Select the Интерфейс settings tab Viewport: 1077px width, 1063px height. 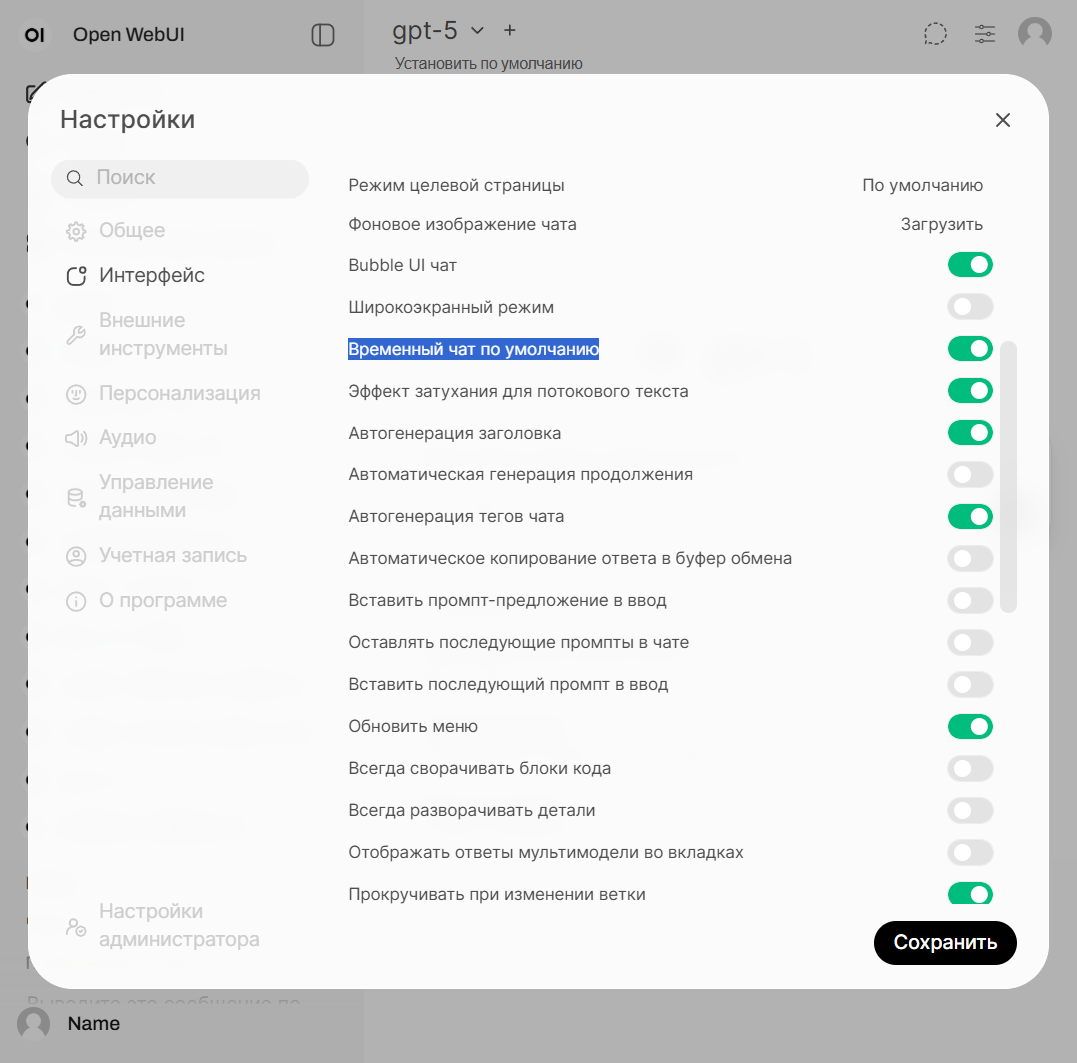[x=135, y=276]
